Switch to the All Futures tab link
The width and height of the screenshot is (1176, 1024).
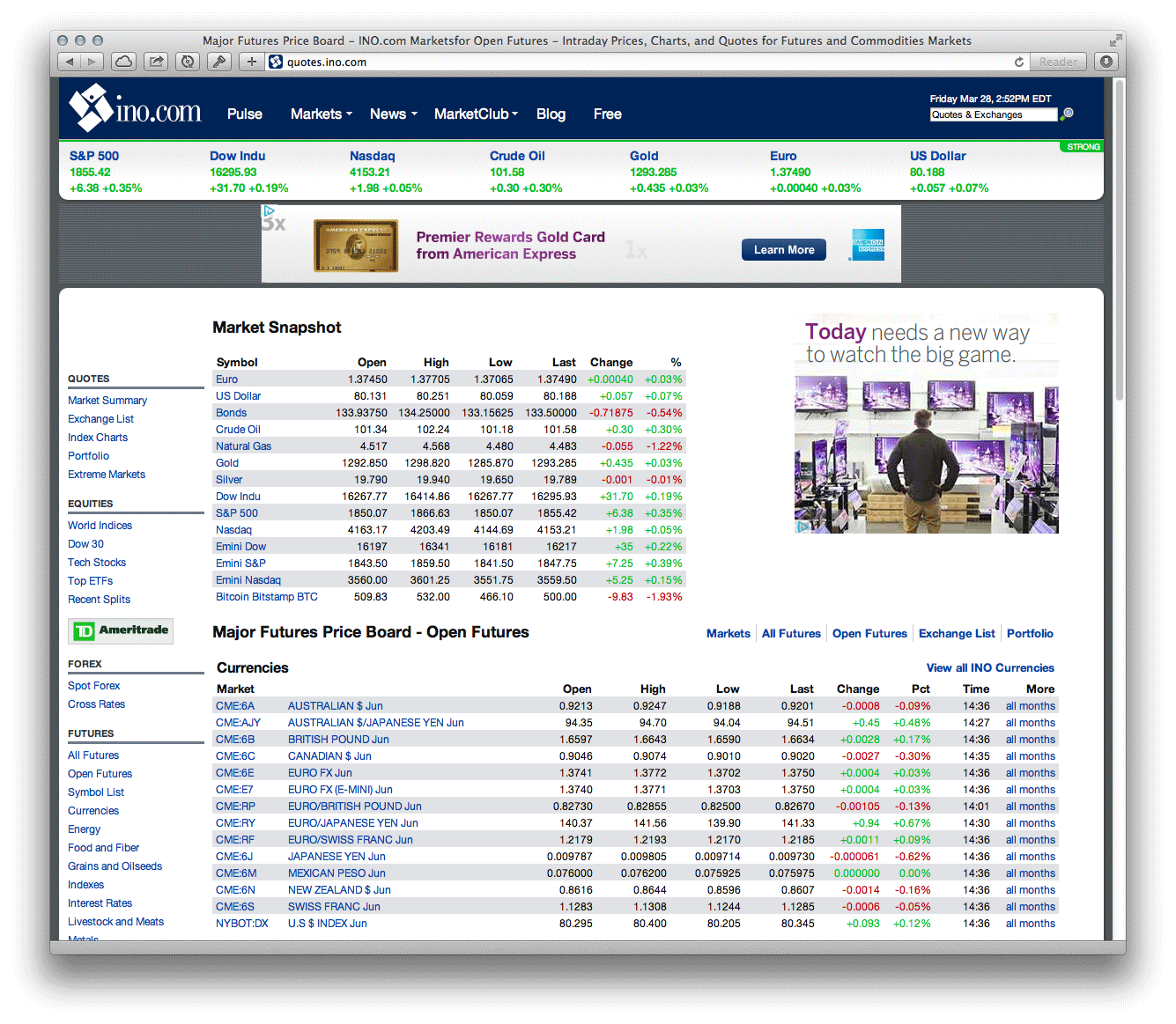click(790, 633)
